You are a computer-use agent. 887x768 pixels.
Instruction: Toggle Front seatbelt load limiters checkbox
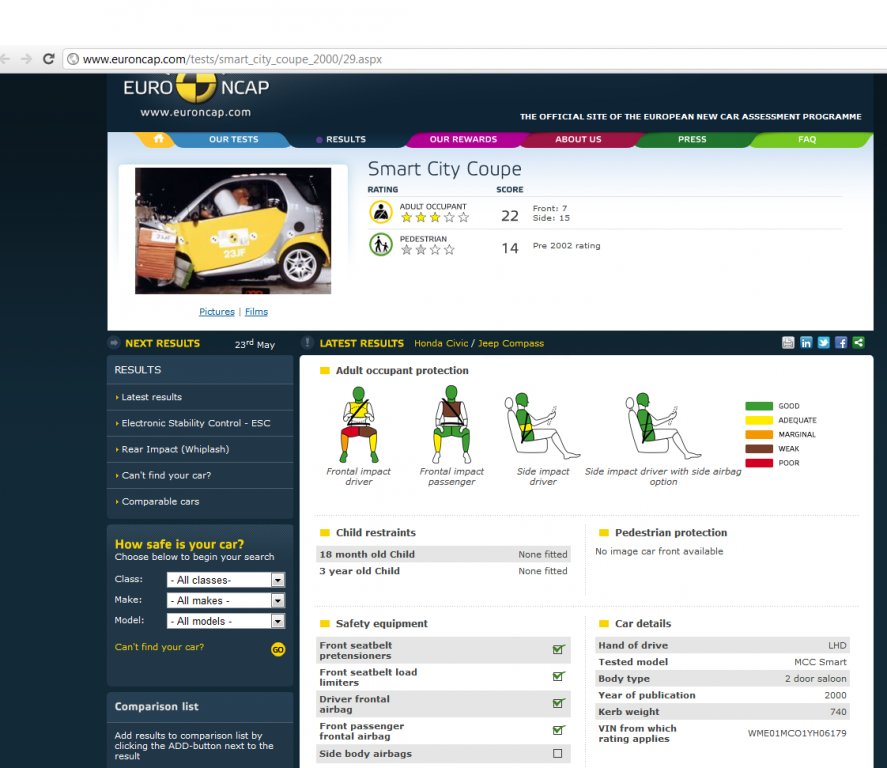tap(558, 676)
